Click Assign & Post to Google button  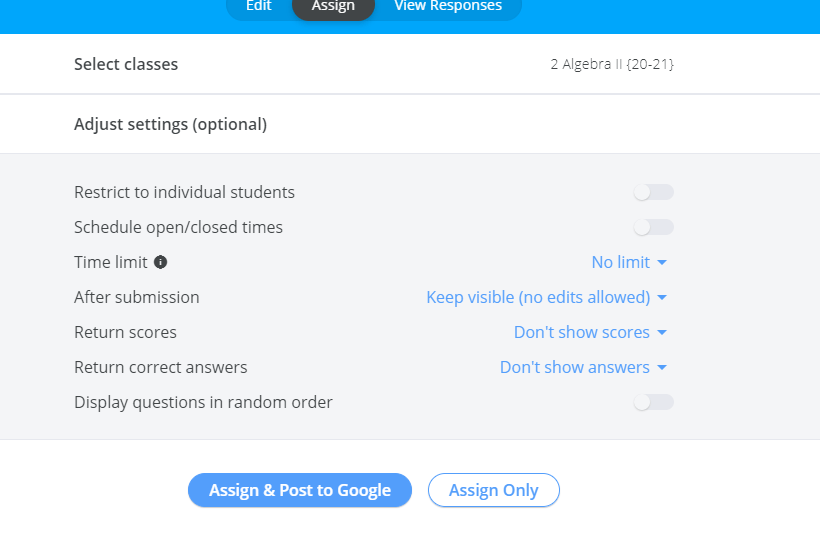300,490
